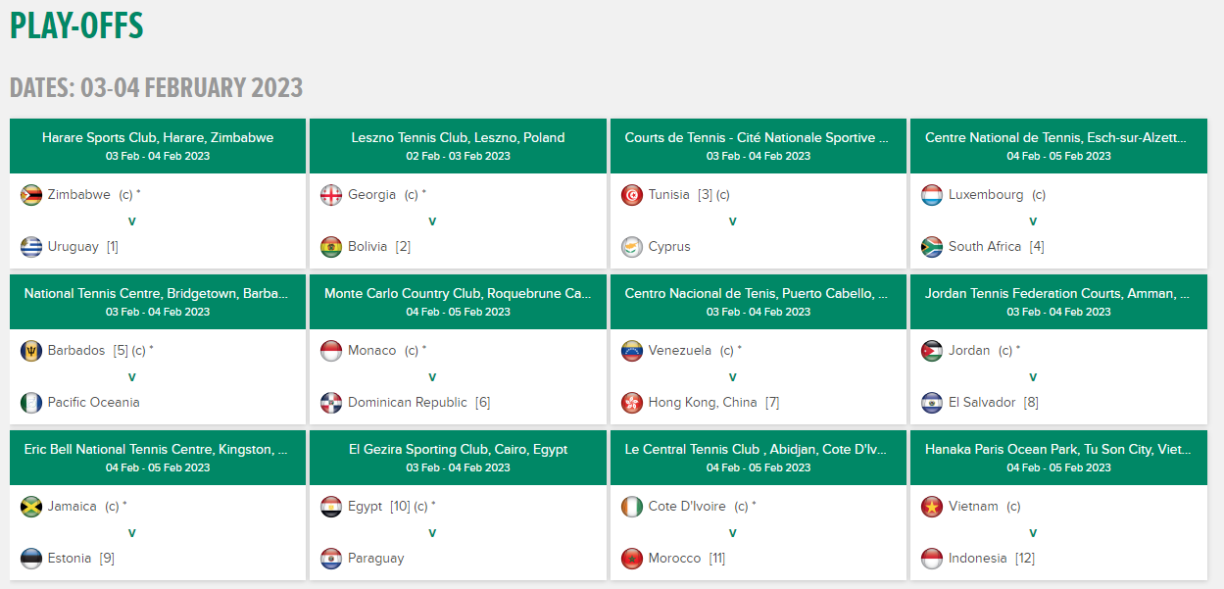Click the Zimbabwe flag icon

pyautogui.click(x=31, y=195)
